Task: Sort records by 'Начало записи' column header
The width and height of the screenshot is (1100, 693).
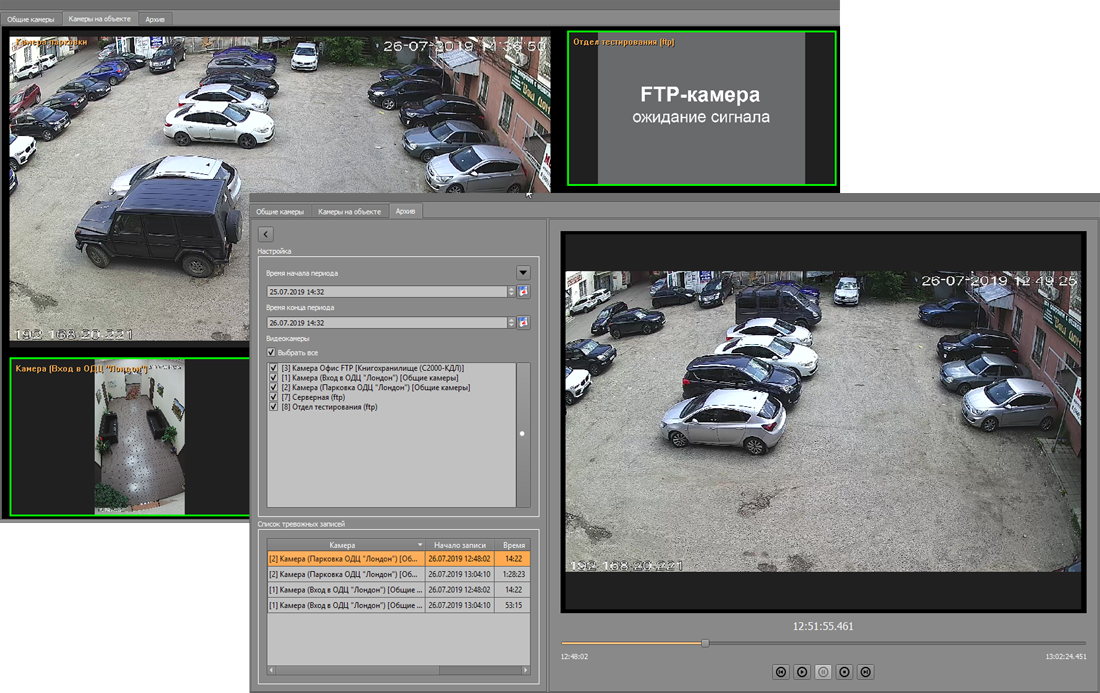Action: pyautogui.click(x=460, y=545)
